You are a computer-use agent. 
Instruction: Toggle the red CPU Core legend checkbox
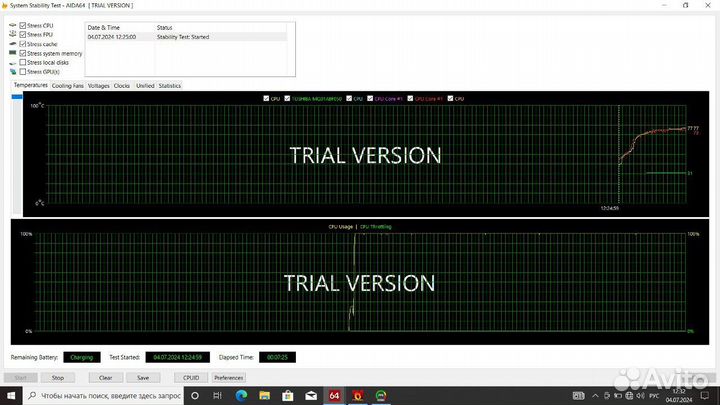[x=410, y=98]
